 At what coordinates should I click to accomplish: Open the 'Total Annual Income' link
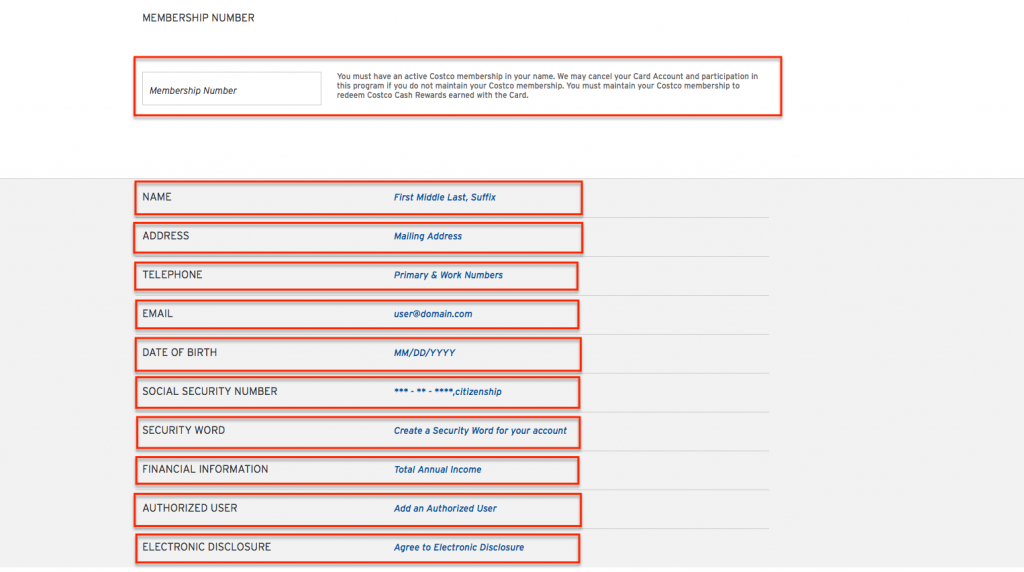pyautogui.click(x=437, y=470)
